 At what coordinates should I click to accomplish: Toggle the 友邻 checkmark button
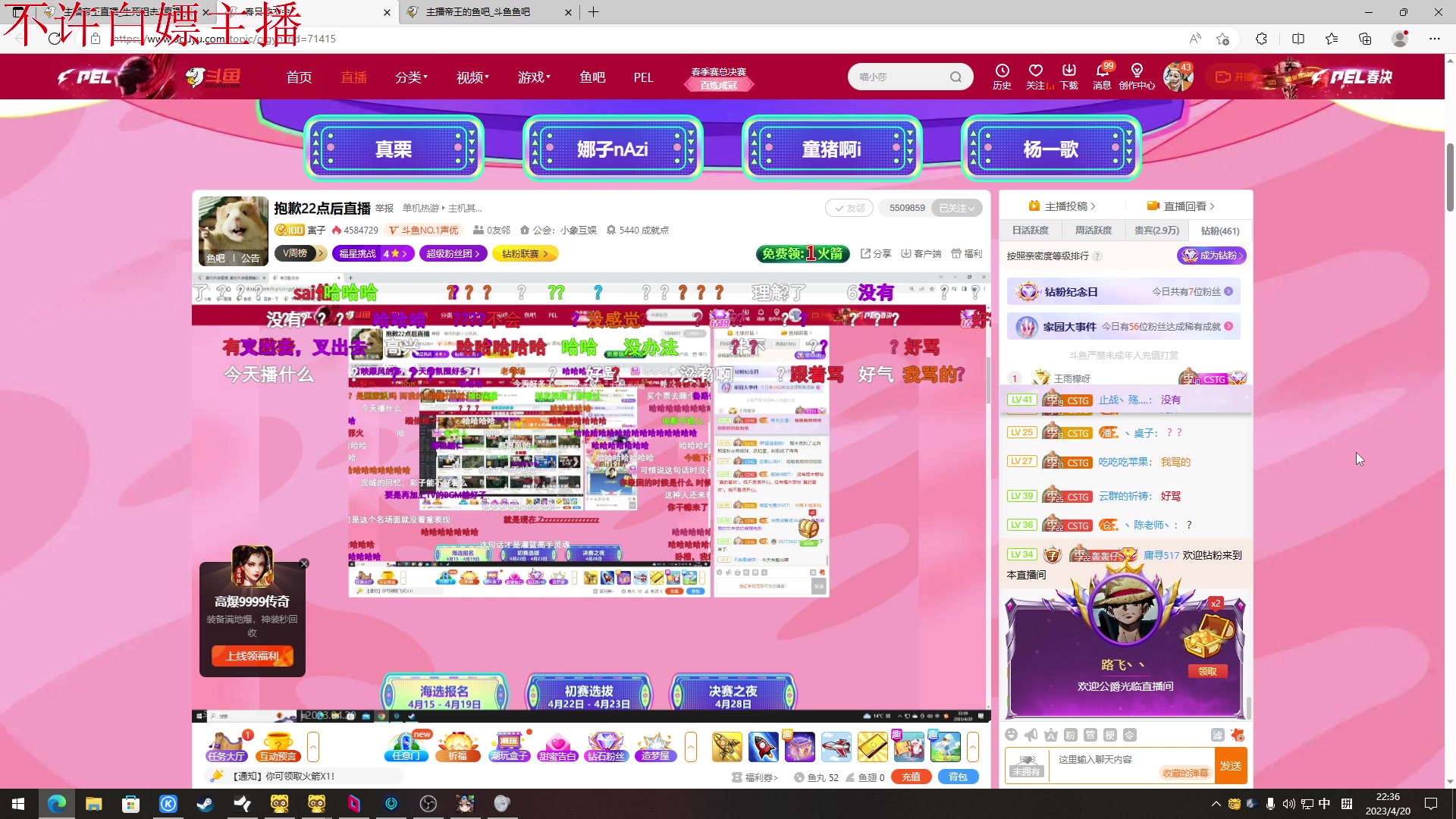[x=849, y=208]
